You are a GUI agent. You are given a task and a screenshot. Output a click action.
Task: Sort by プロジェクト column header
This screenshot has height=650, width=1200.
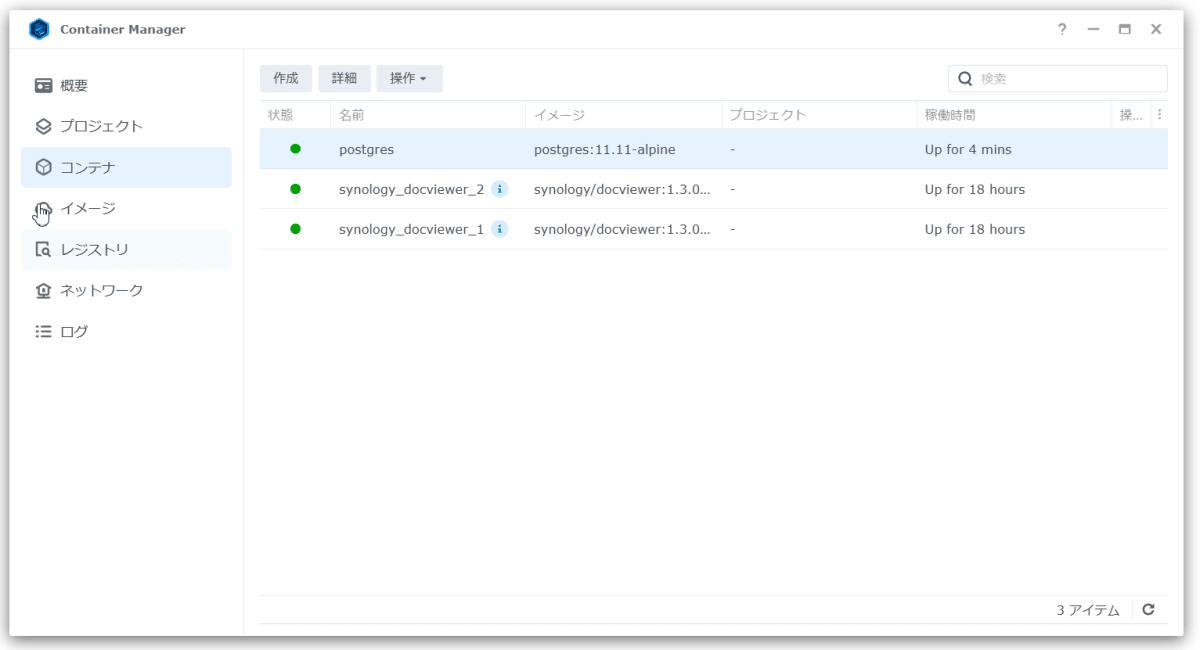(x=819, y=115)
